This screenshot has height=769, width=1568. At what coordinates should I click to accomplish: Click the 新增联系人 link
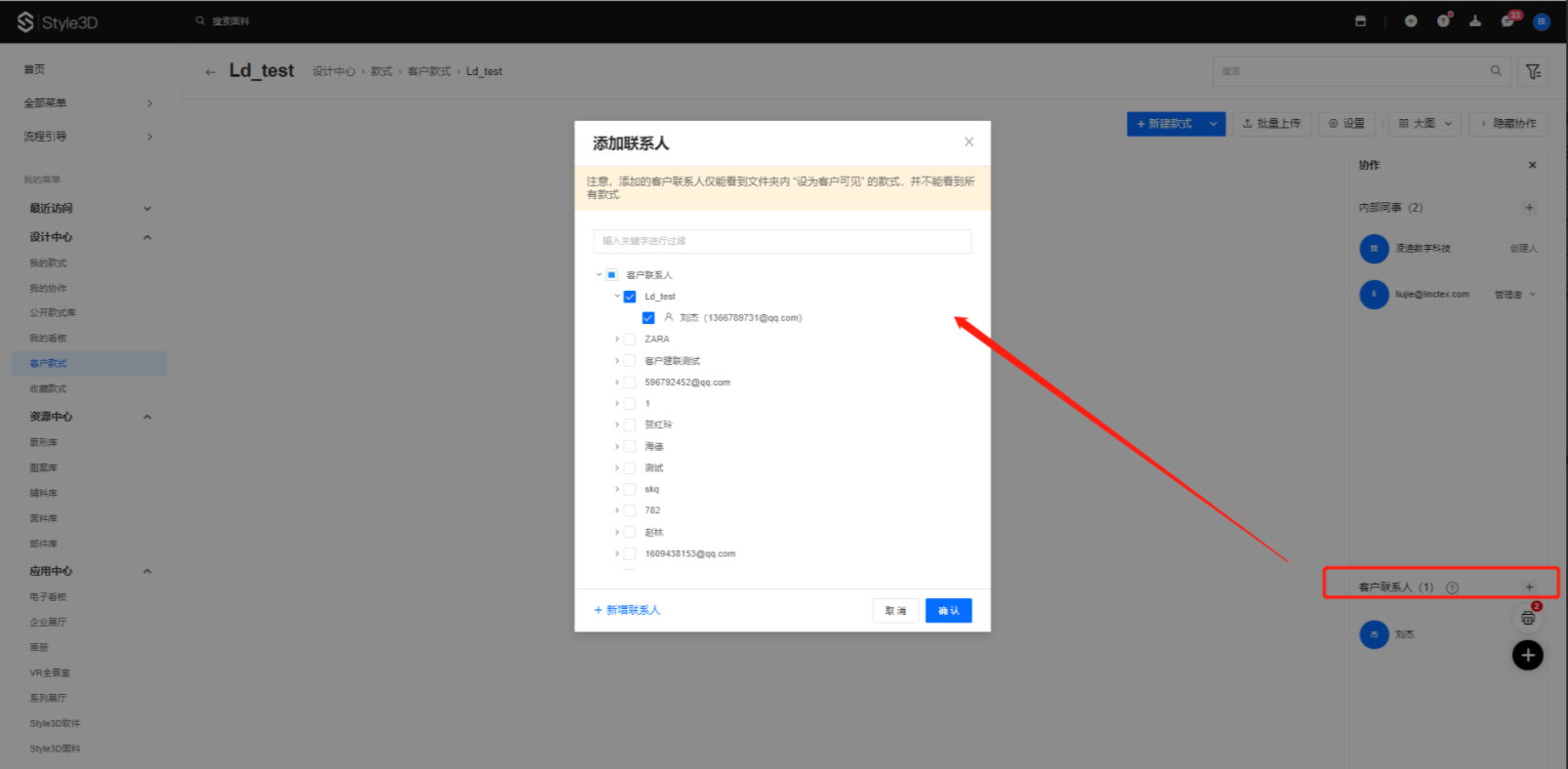pos(628,611)
